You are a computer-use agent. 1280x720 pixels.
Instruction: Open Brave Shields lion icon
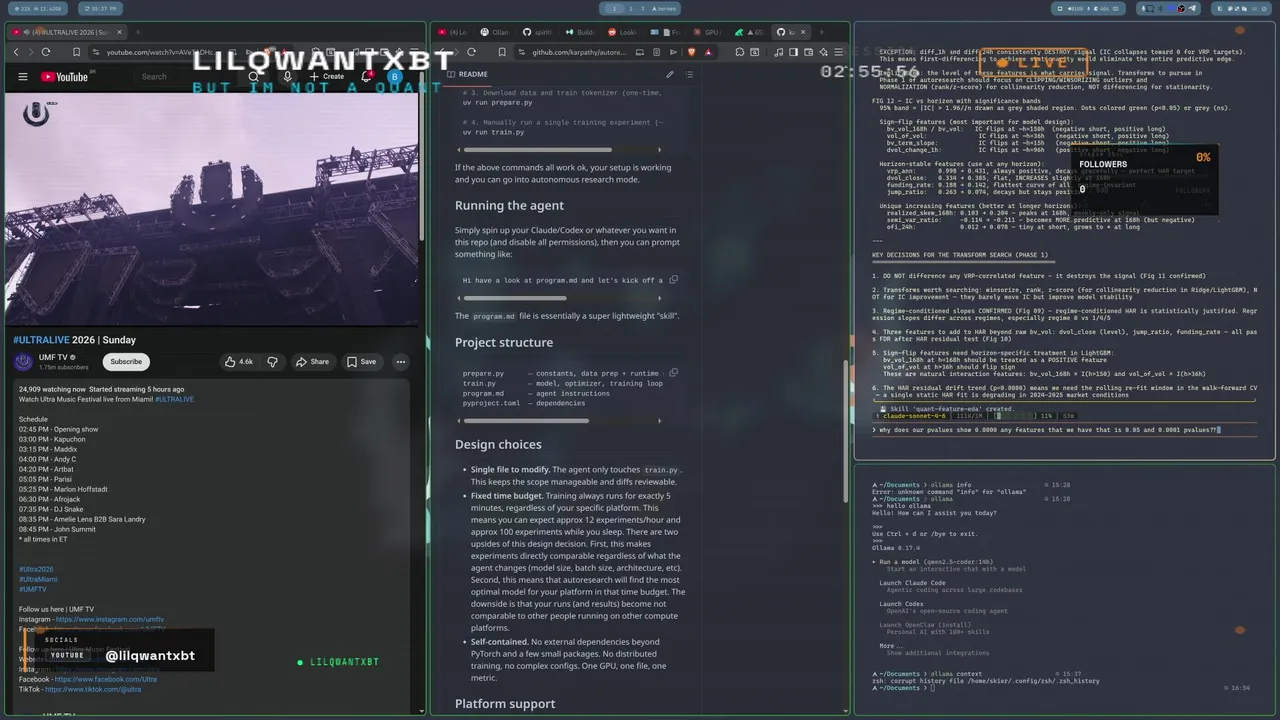coord(691,52)
